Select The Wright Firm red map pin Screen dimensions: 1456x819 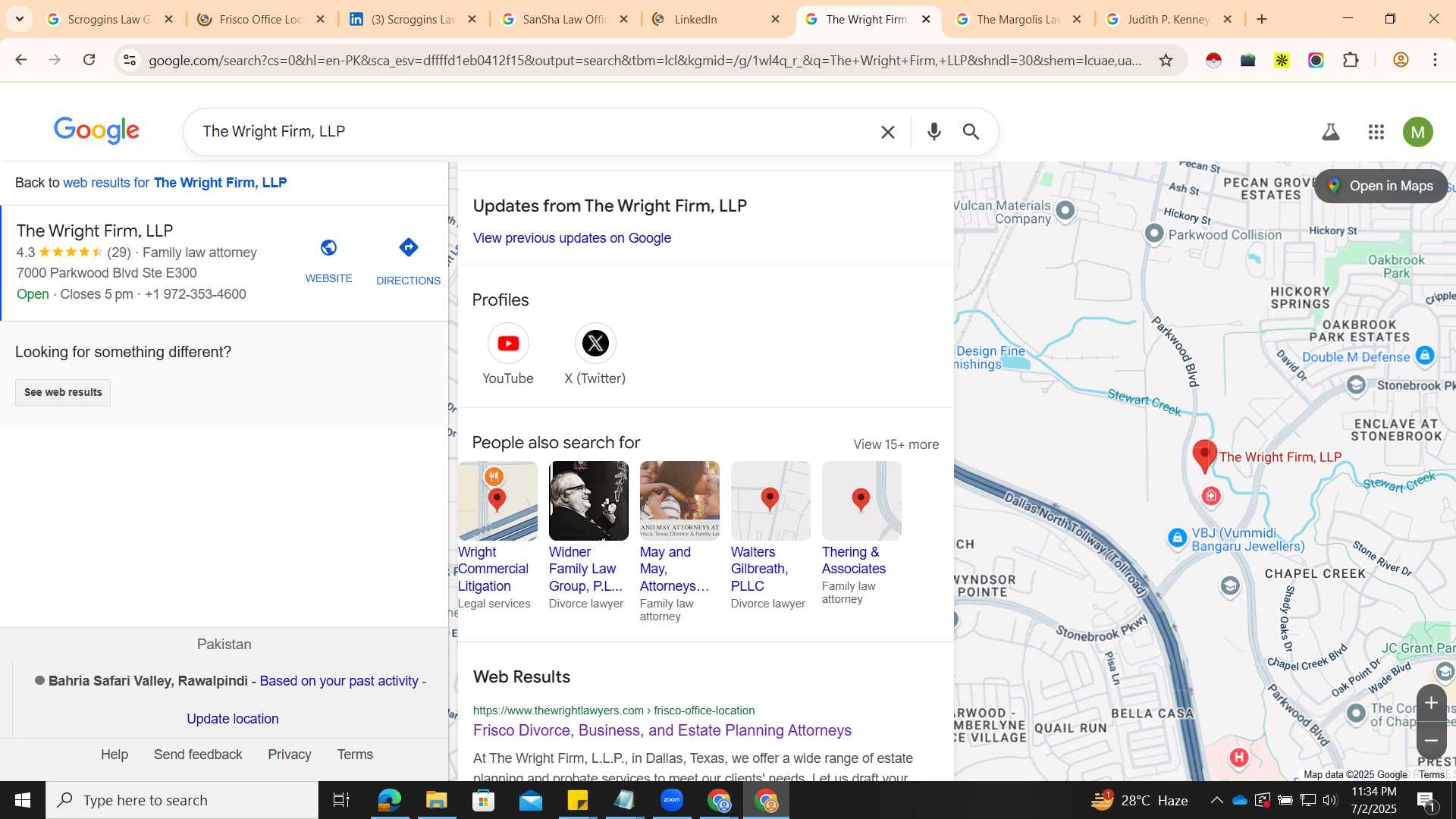click(1204, 456)
